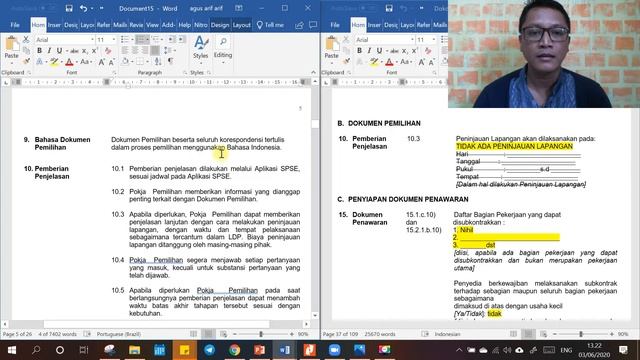Click Decrease Indent icon in left window
Screen dimensions: 640x360
tap(171, 40)
